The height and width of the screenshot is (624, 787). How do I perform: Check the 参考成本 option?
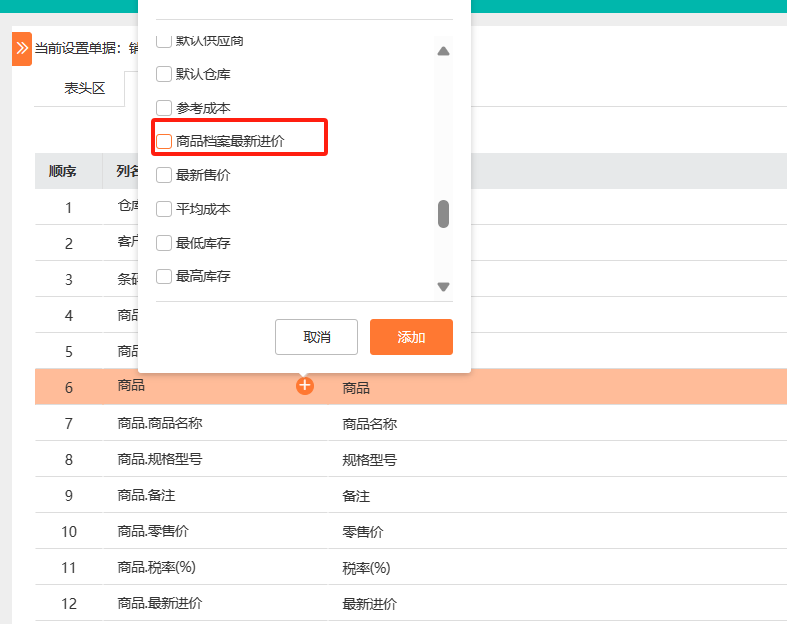(164, 108)
